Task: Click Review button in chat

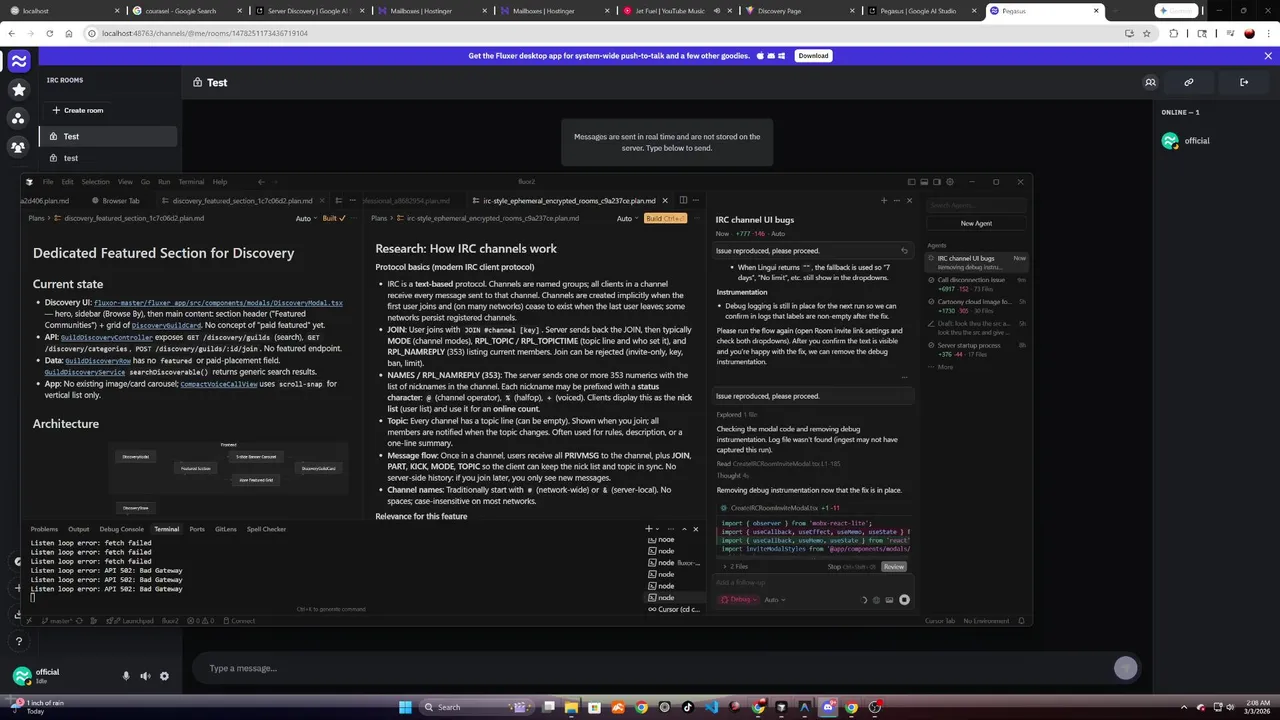Action: (893, 567)
